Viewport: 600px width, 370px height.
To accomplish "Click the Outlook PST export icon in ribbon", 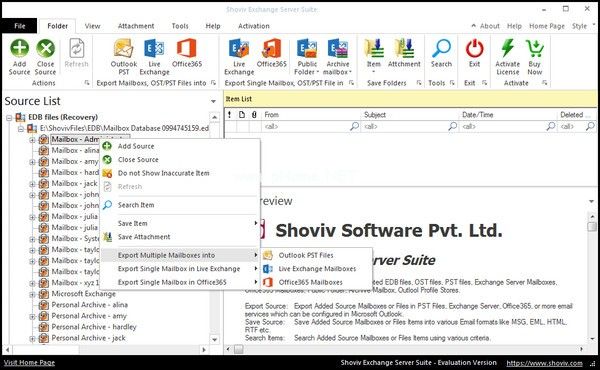I will click(124, 49).
